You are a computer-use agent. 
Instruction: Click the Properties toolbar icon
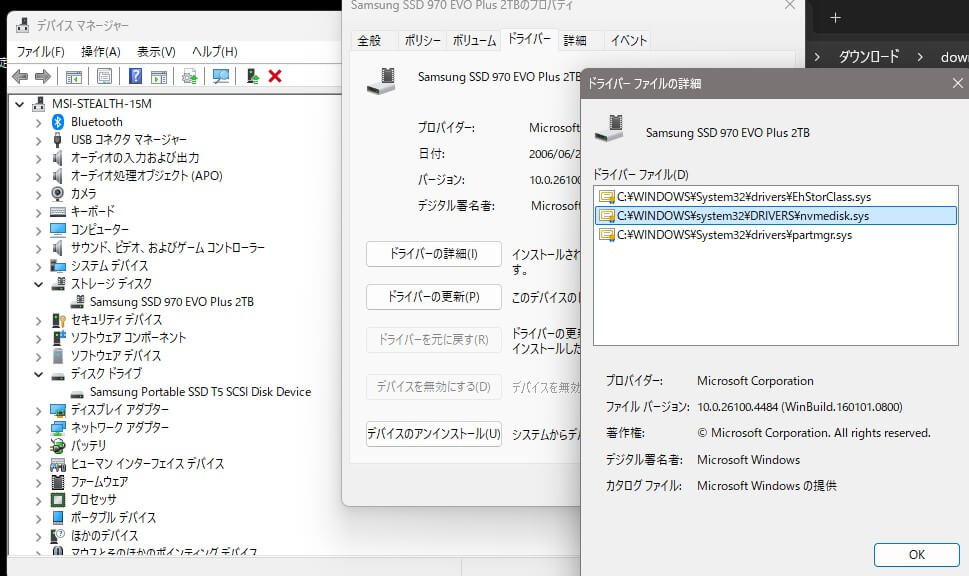point(104,77)
